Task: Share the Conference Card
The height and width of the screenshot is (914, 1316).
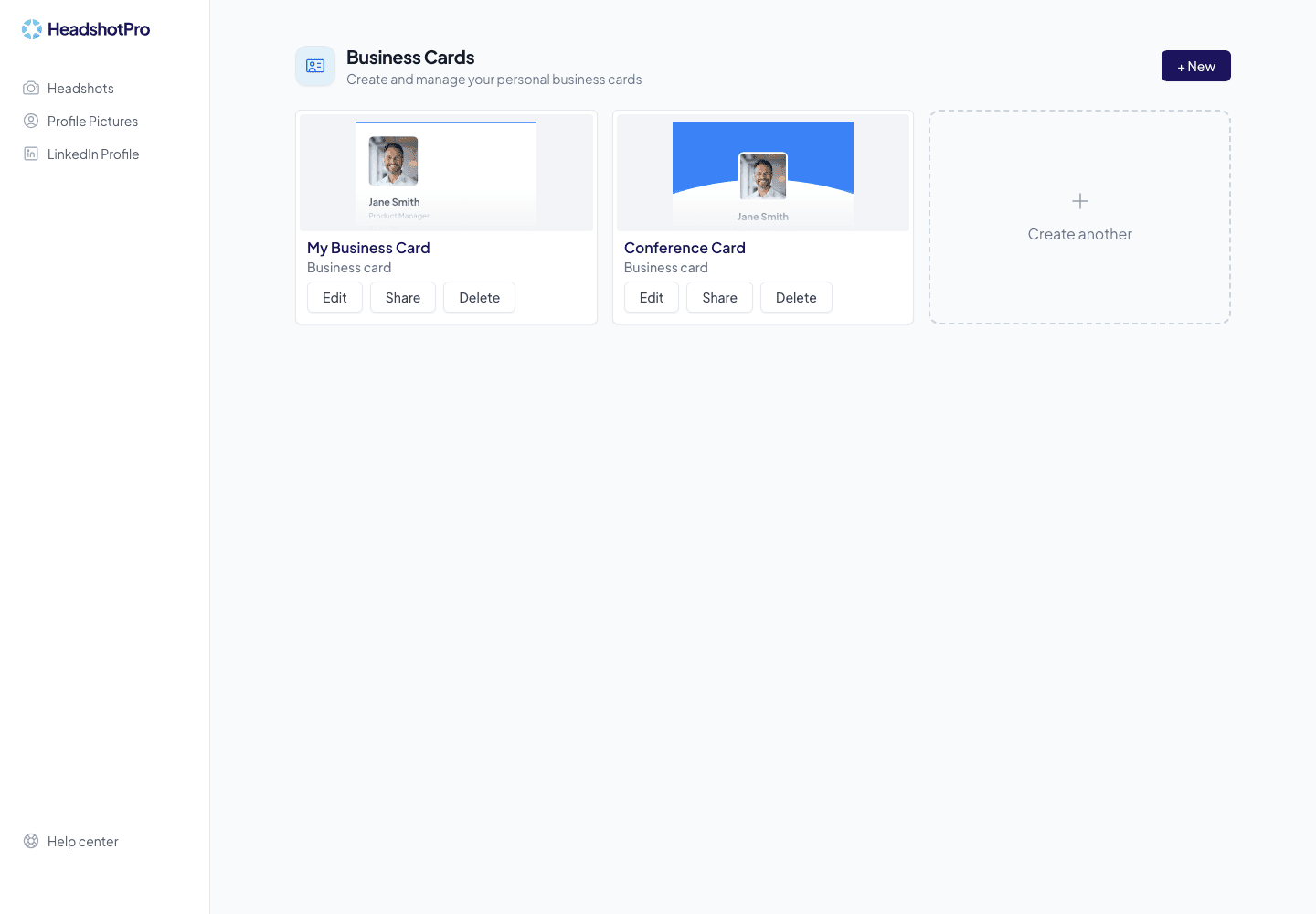Action: (x=720, y=297)
